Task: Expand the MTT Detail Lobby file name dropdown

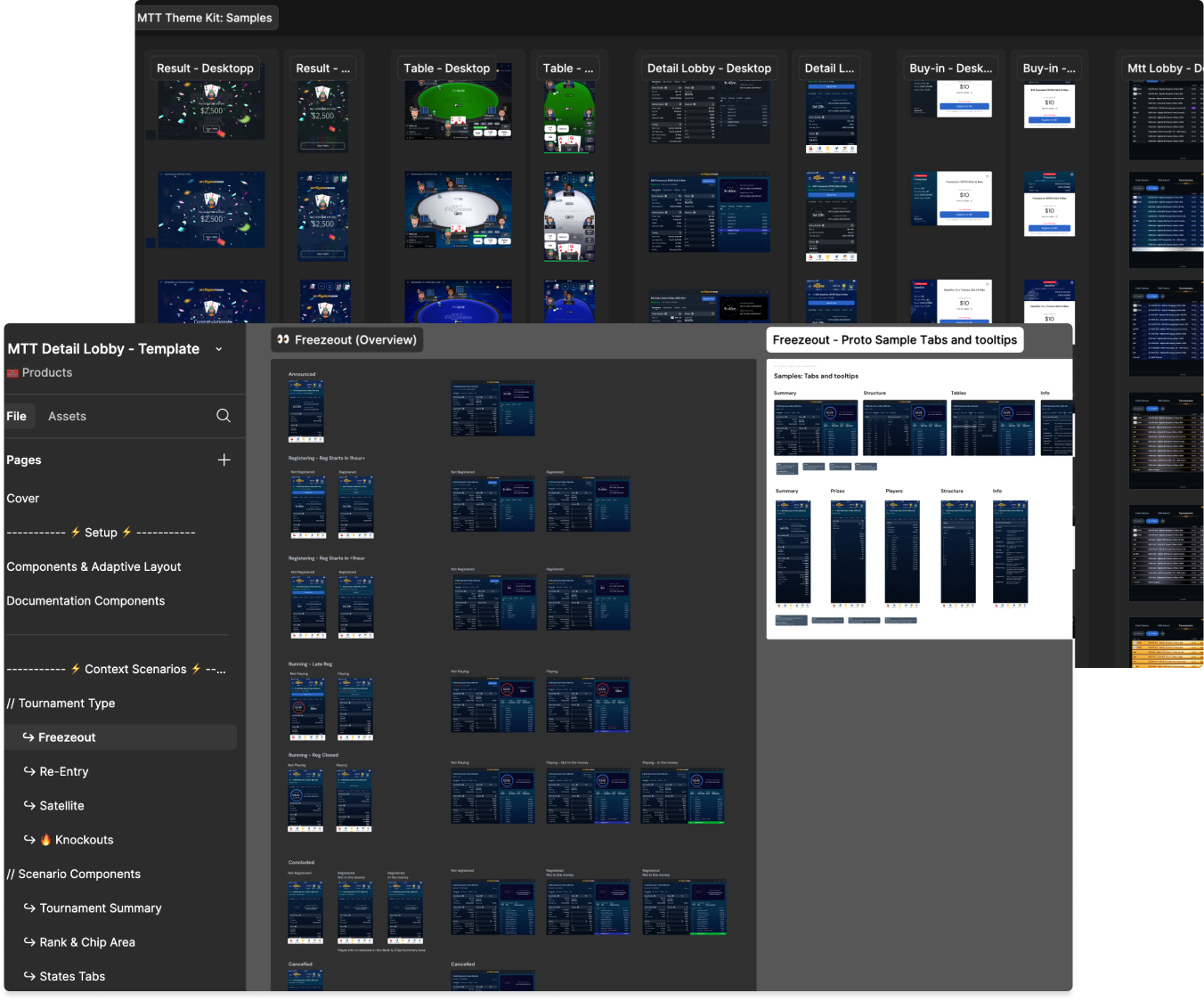Action: pos(219,349)
